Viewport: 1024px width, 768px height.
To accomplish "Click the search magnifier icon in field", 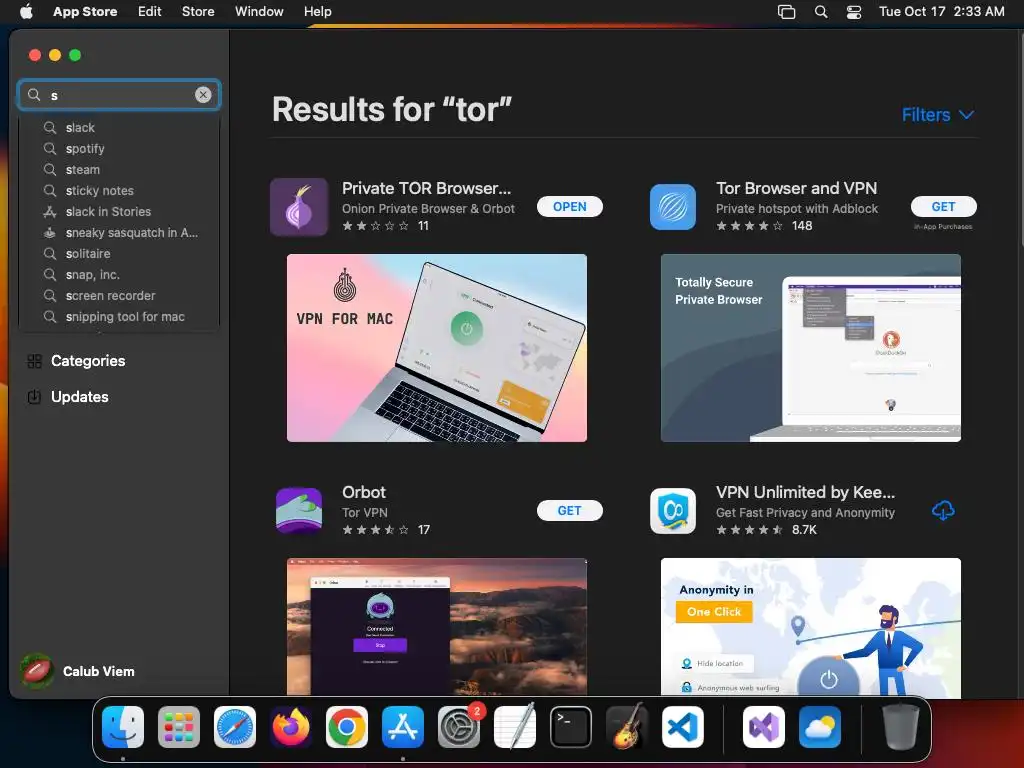I will [x=34, y=95].
